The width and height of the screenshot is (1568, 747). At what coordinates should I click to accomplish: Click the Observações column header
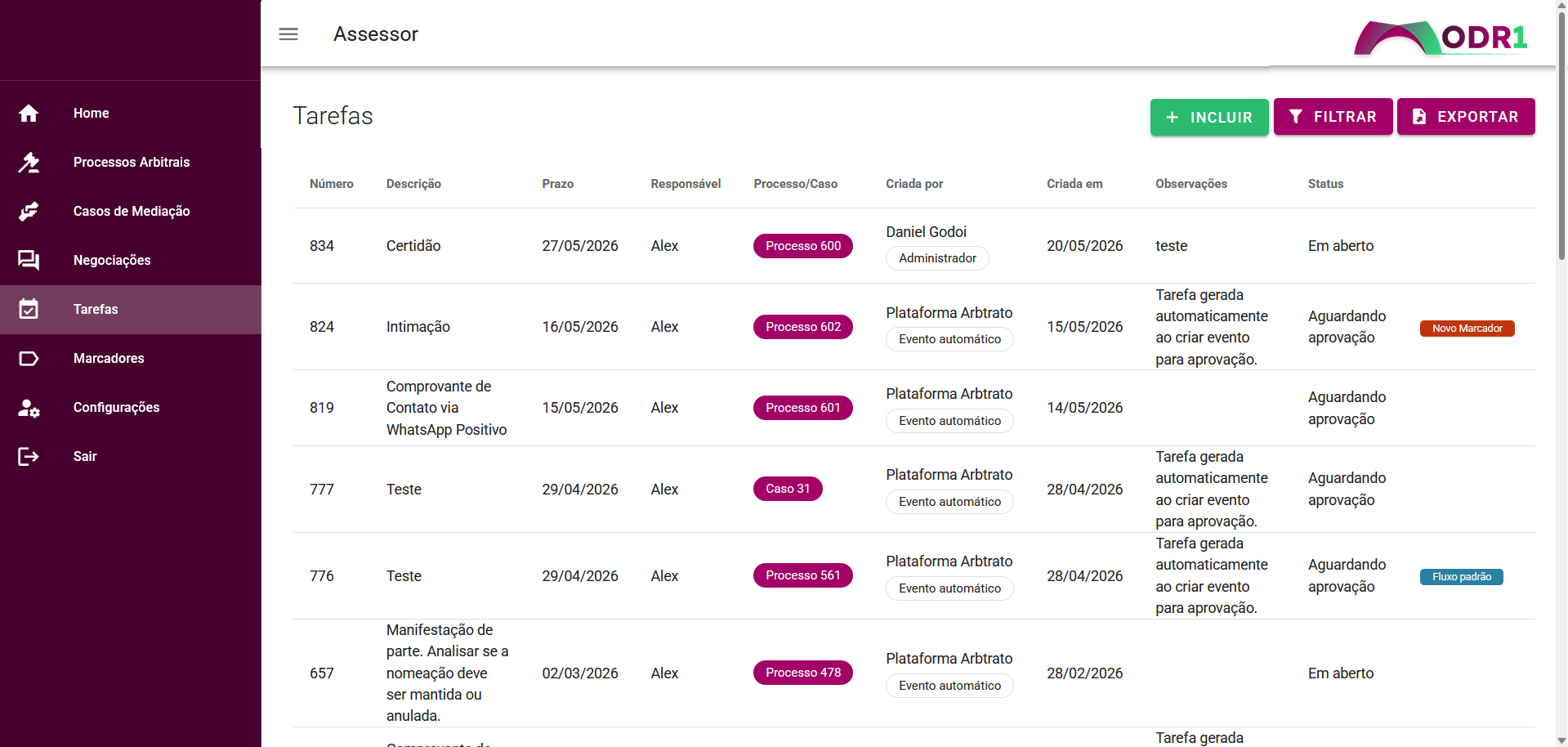[1191, 184]
